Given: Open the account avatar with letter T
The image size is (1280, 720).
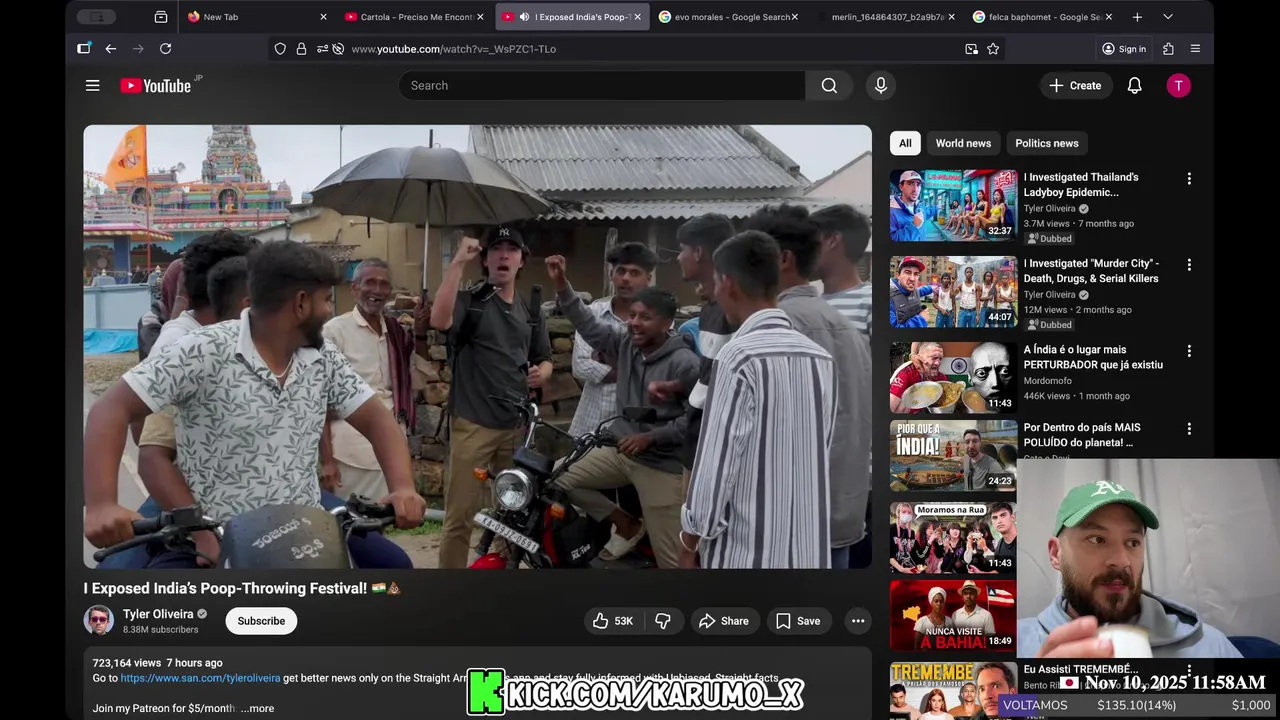Looking at the screenshot, I should (1178, 86).
